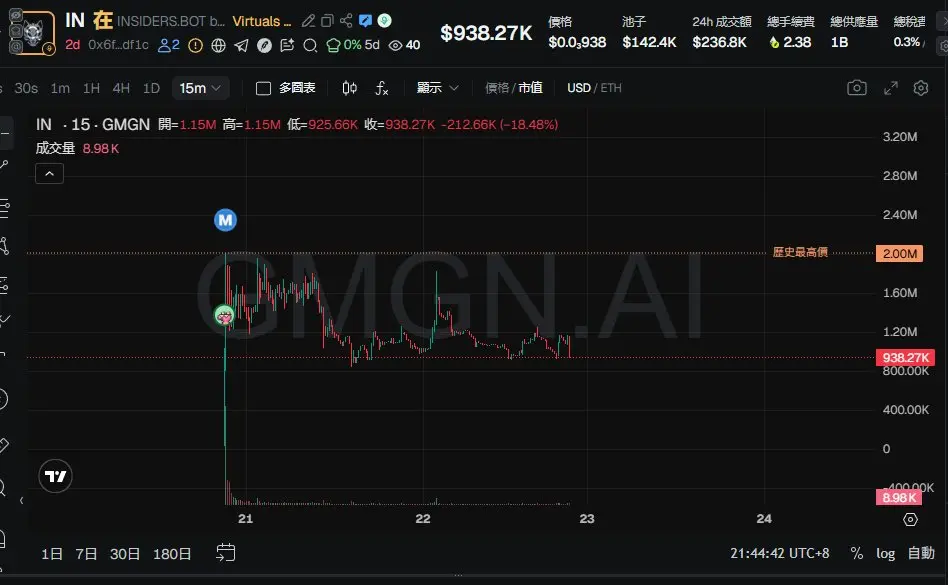948x585 pixels.
Task: Select the 1H timeframe
Action: click(x=91, y=88)
